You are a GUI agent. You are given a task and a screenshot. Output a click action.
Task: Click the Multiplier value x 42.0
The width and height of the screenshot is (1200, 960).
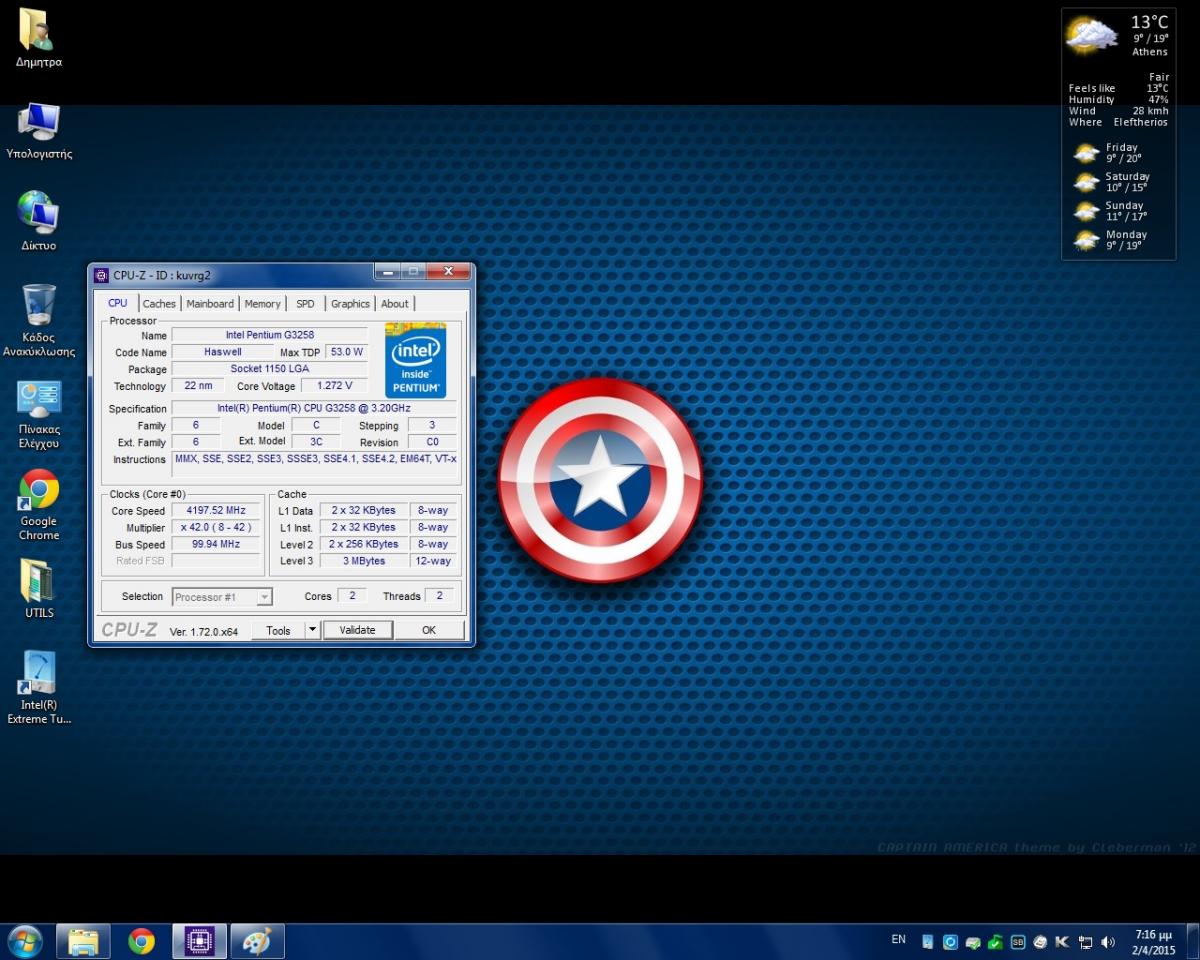[215, 527]
